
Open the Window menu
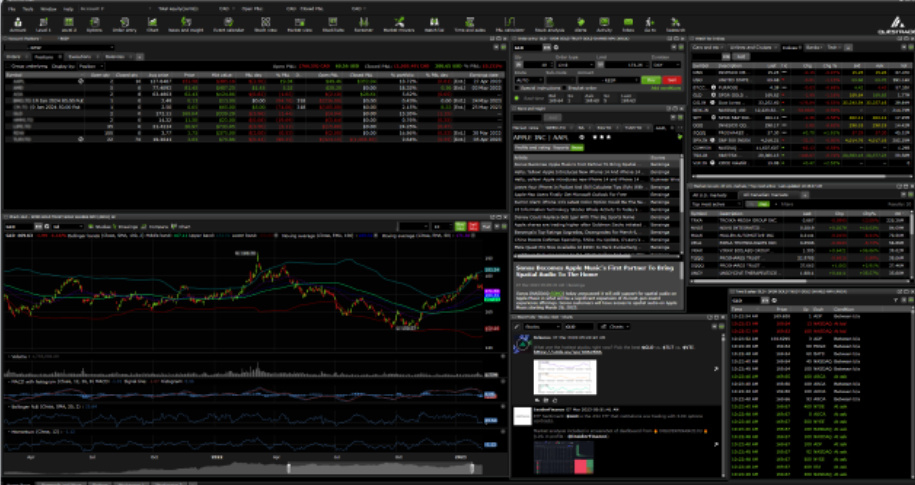(x=48, y=9)
